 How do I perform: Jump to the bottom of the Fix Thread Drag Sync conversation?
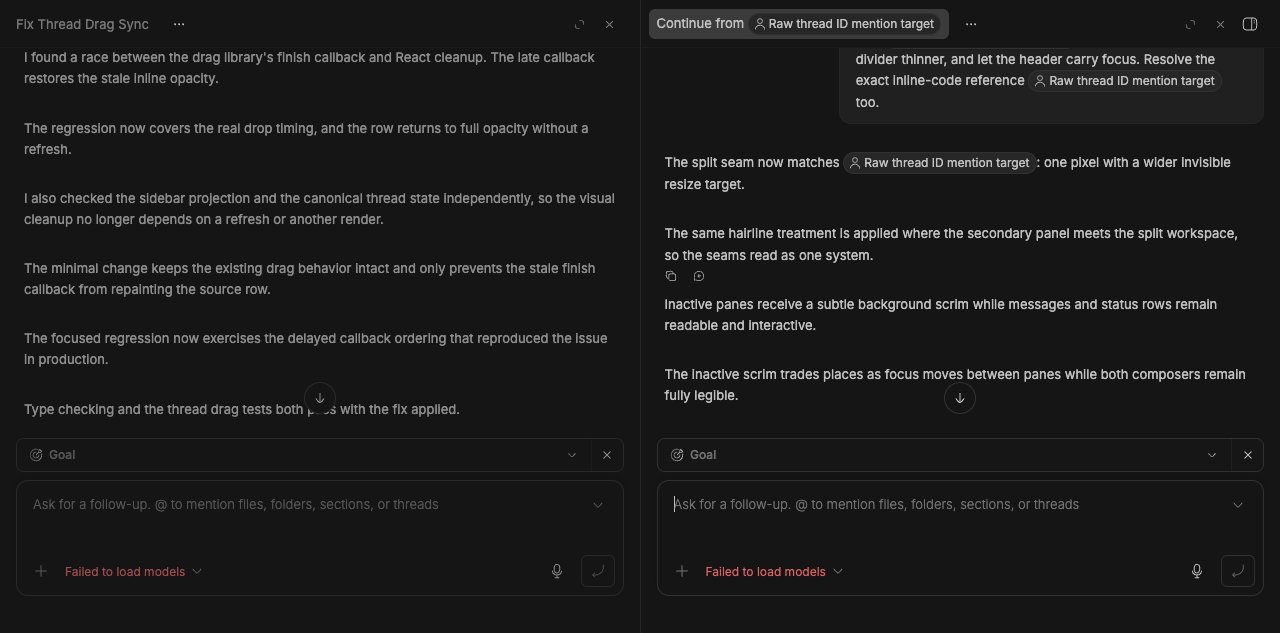tap(320, 398)
